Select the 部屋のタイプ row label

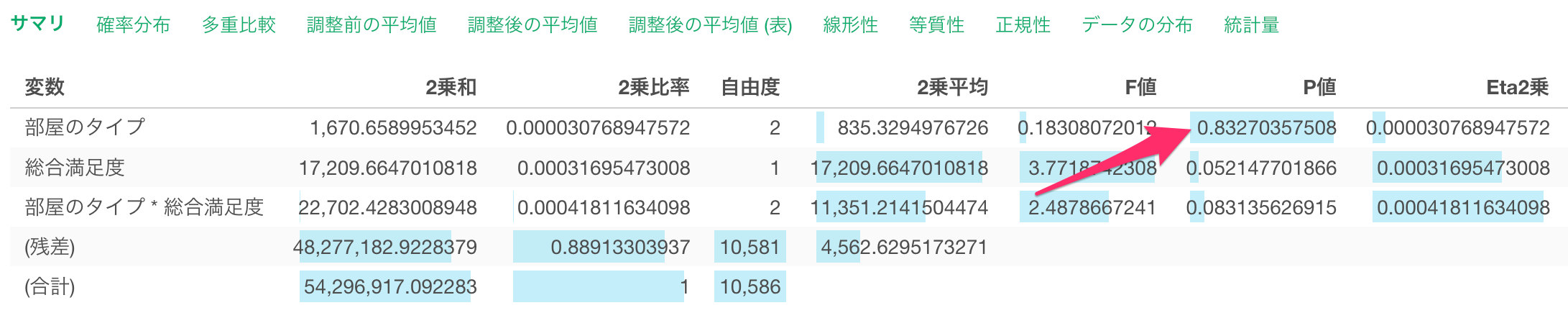tap(85, 128)
